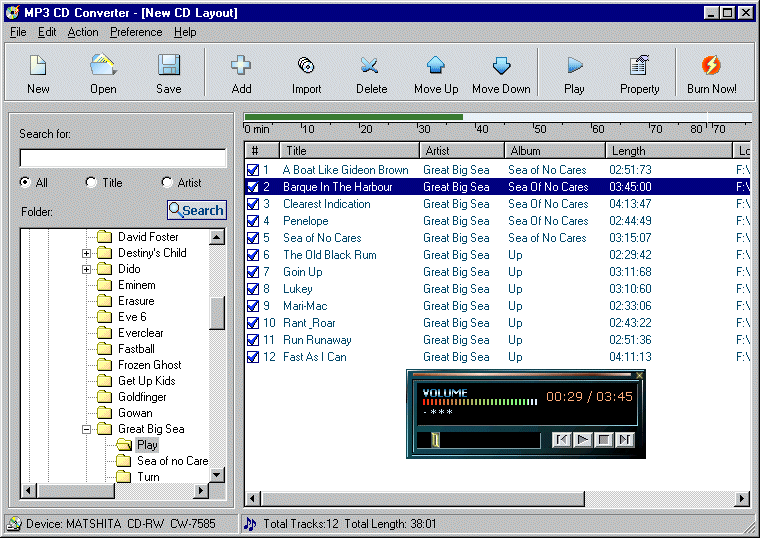Collapse the Great Big Sea folder
760x538 pixels.
click(x=87, y=429)
